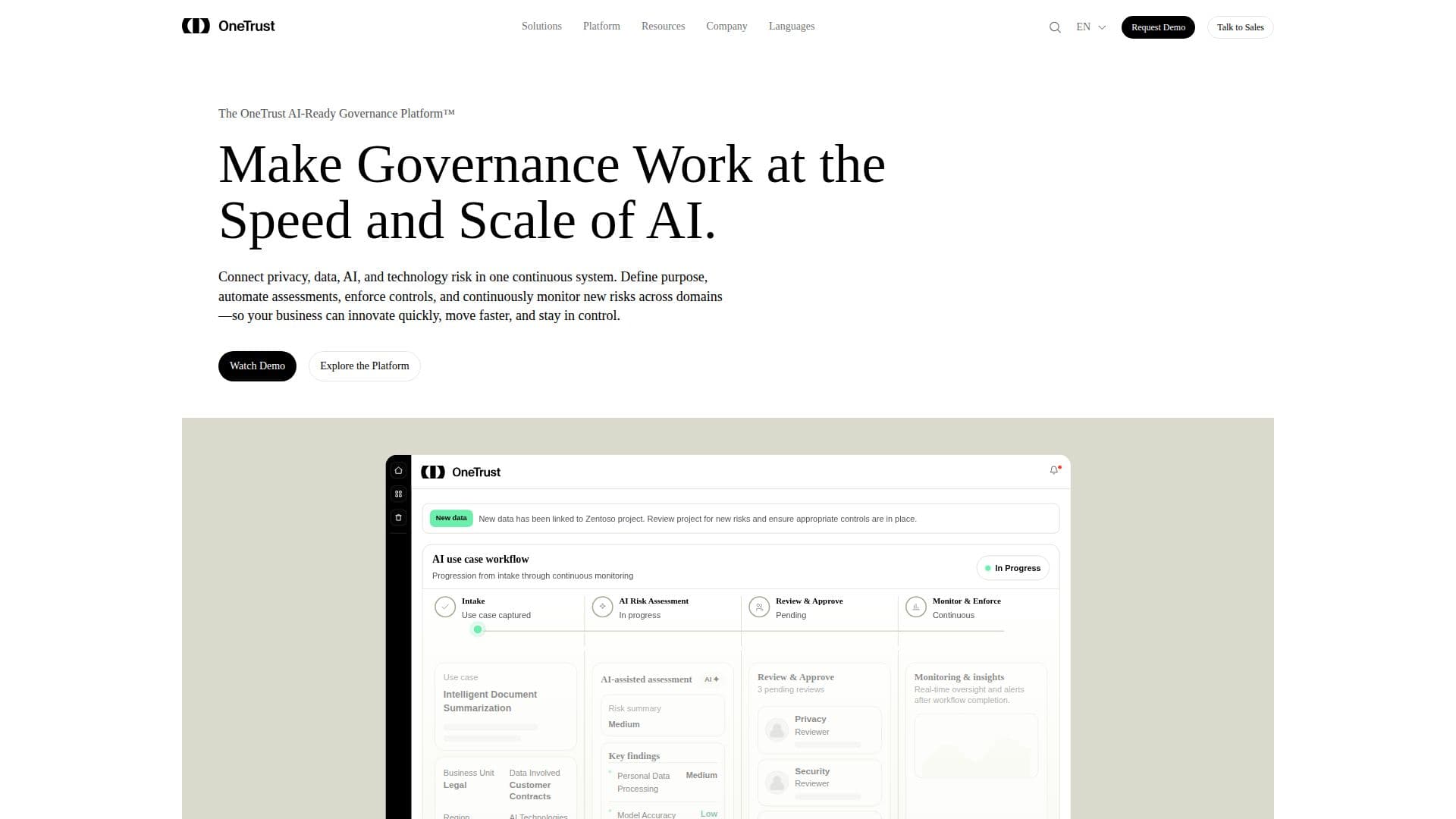Expand the EN language dropdown
The image size is (1456, 819).
[1091, 27]
